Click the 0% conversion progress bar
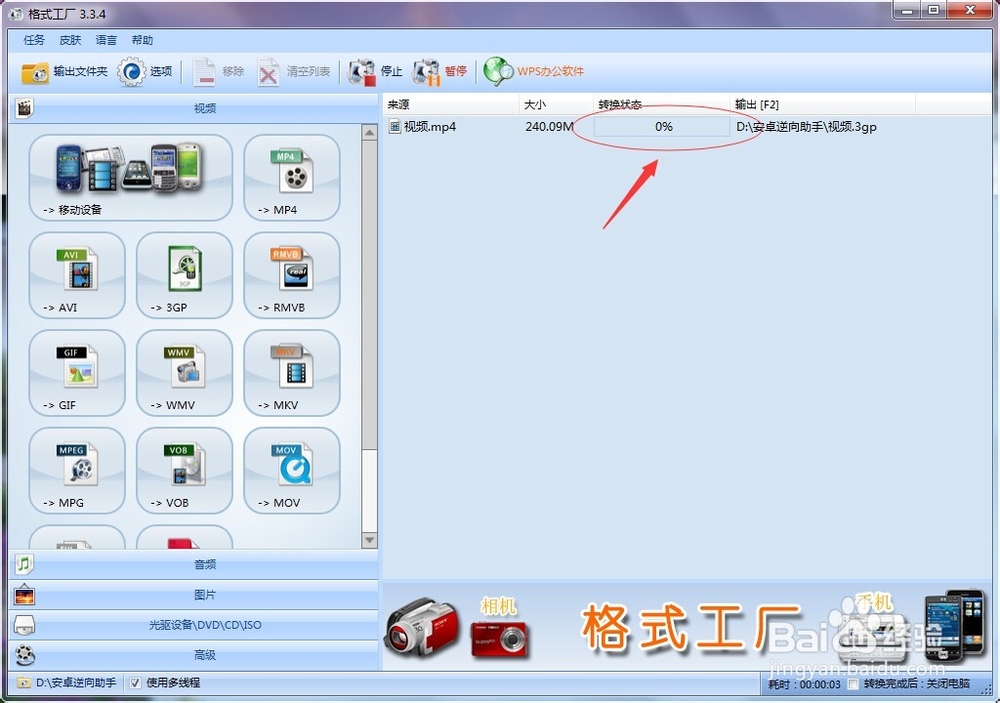Viewport: 1000px width, 703px height. coord(662,126)
